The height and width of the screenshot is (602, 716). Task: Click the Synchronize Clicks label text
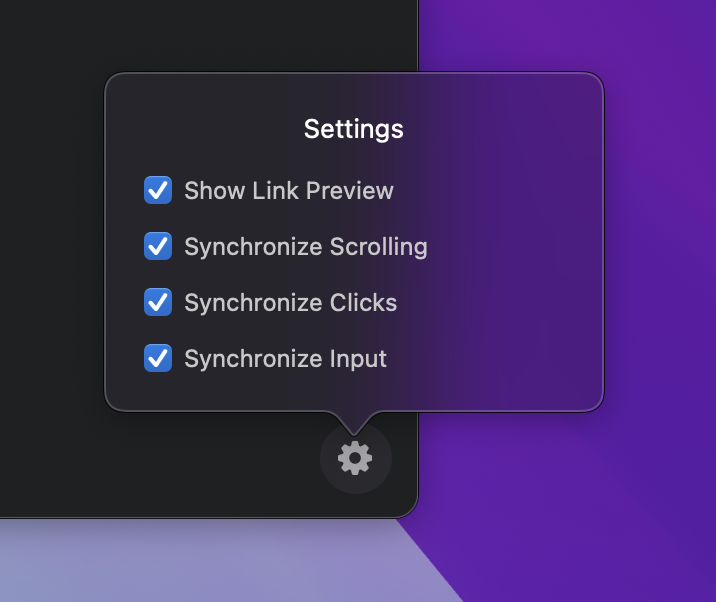pyautogui.click(x=290, y=303)
